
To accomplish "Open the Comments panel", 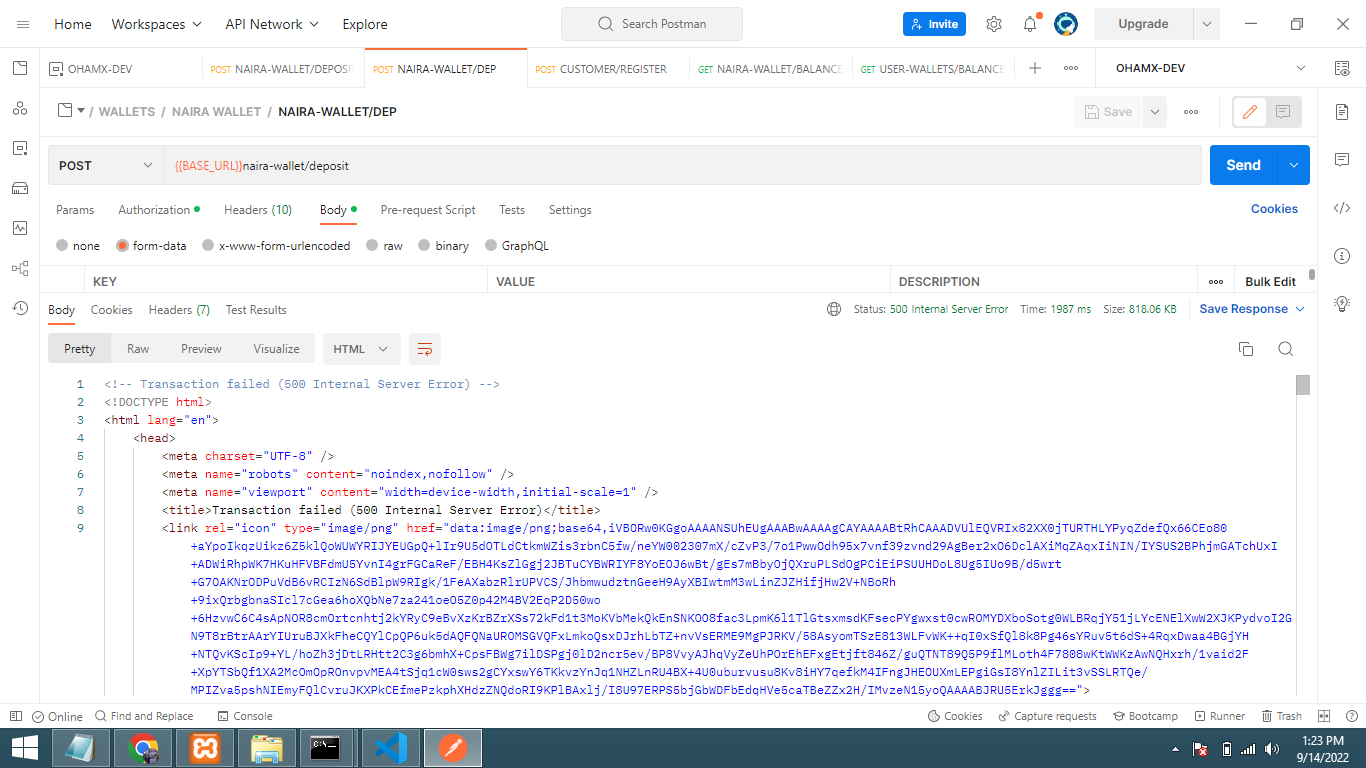I will [1342, 159].
